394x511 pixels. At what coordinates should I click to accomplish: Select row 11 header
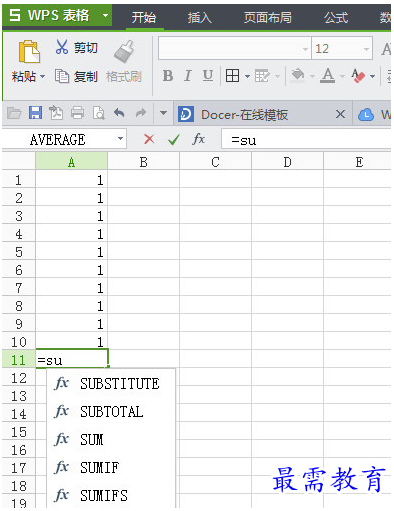tap(18, 360)
